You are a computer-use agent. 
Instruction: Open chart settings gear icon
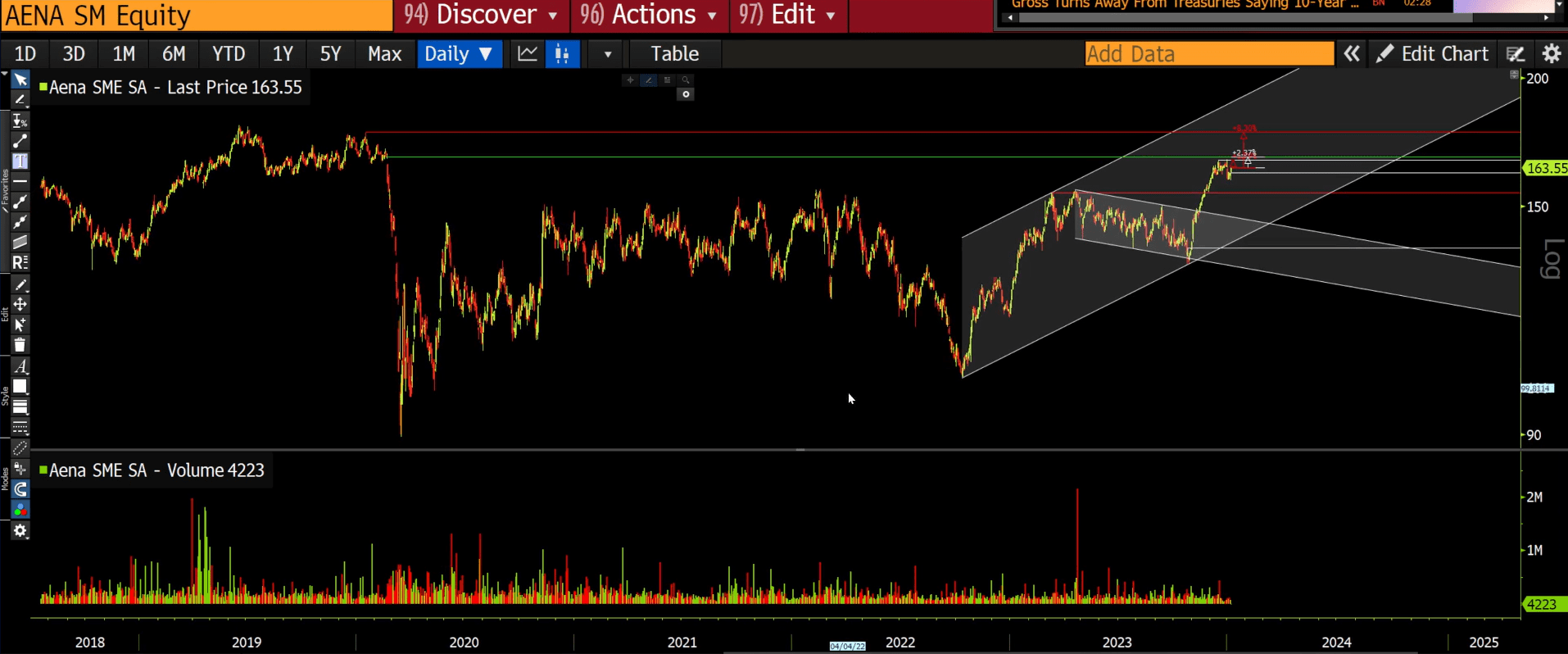[1552, 54]
